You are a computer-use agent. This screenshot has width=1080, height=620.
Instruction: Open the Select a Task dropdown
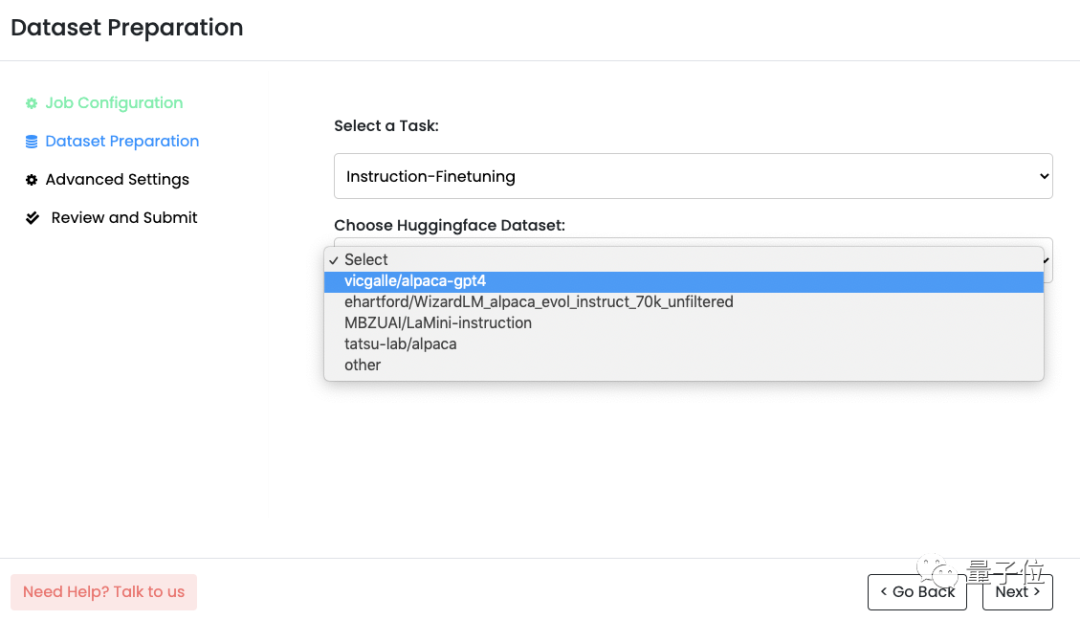(x=692, y=176)
